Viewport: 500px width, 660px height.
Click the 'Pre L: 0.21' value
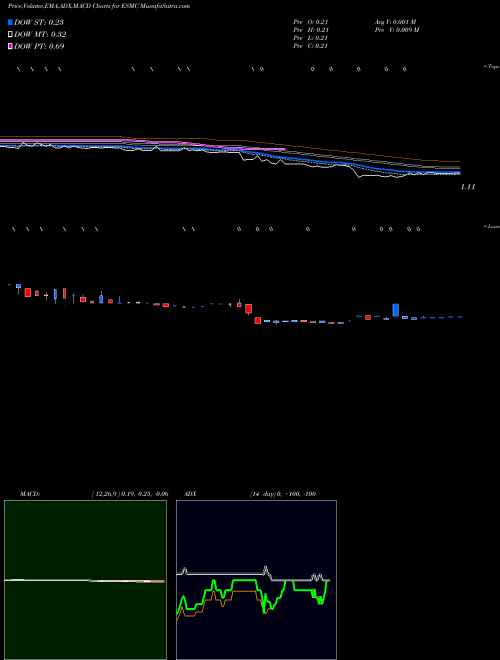311,38
